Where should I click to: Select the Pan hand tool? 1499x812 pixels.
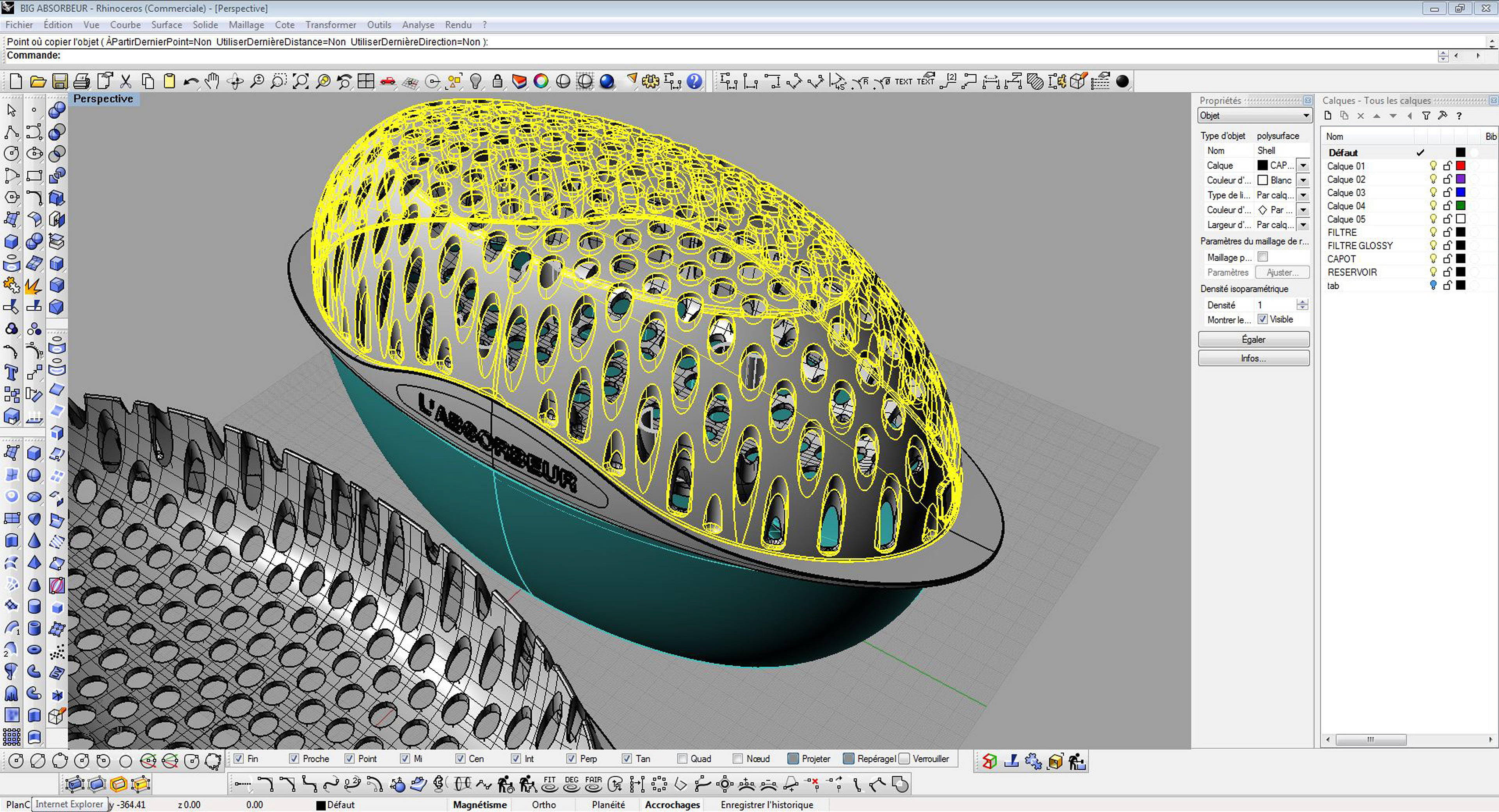(x=212, y=82)
